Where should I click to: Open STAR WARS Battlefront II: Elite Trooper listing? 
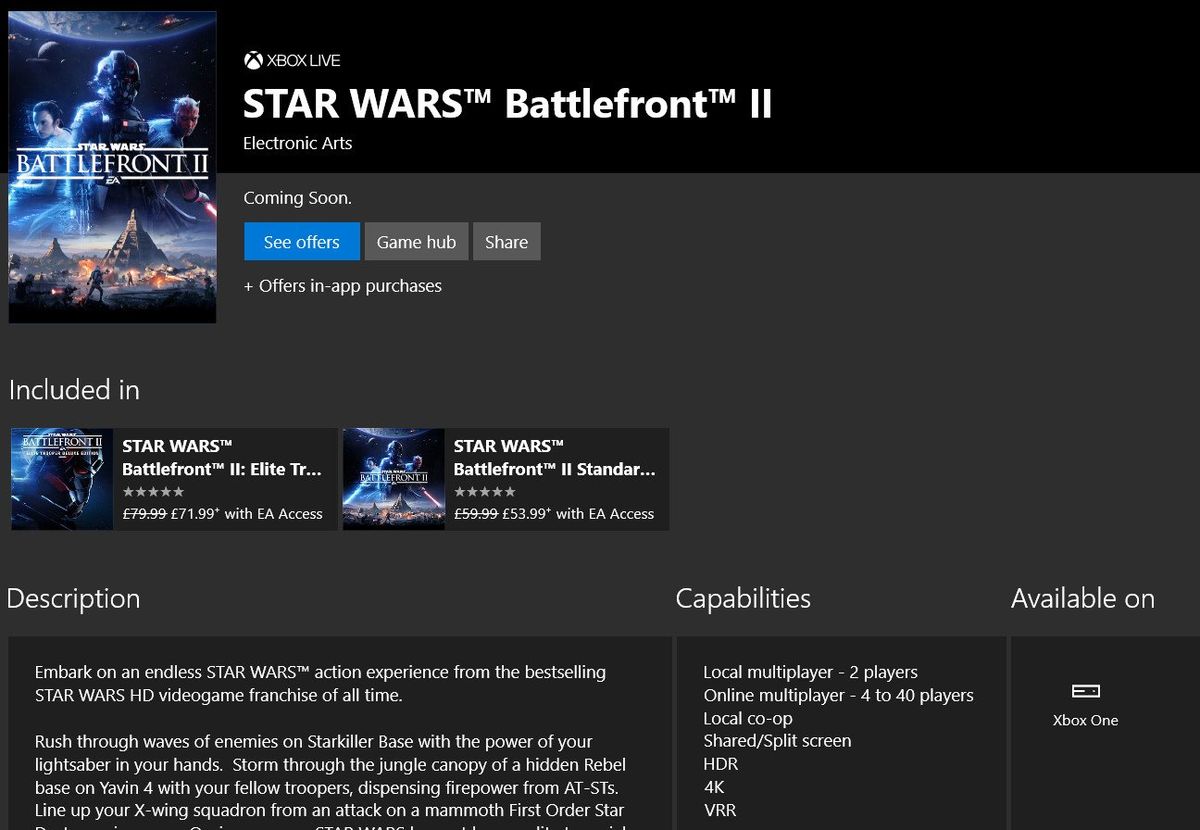tap(172, 478)
